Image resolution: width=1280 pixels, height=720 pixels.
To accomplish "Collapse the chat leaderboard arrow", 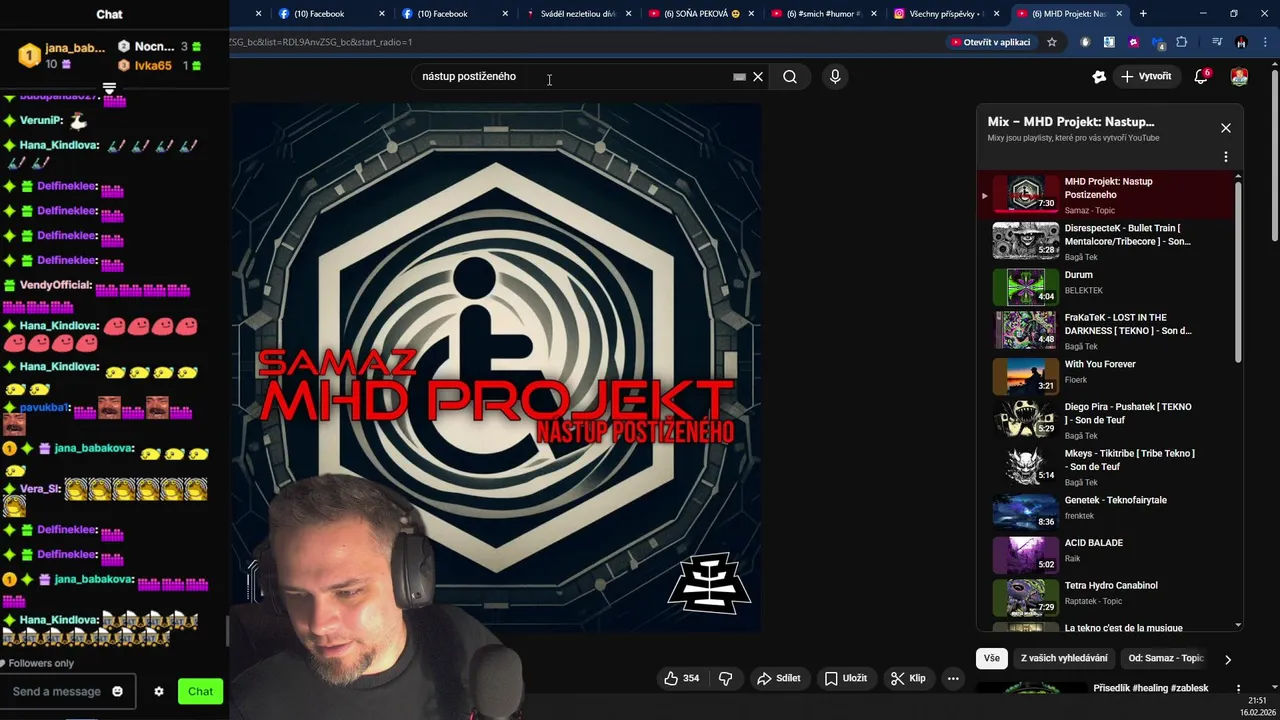I will [109, 89].
